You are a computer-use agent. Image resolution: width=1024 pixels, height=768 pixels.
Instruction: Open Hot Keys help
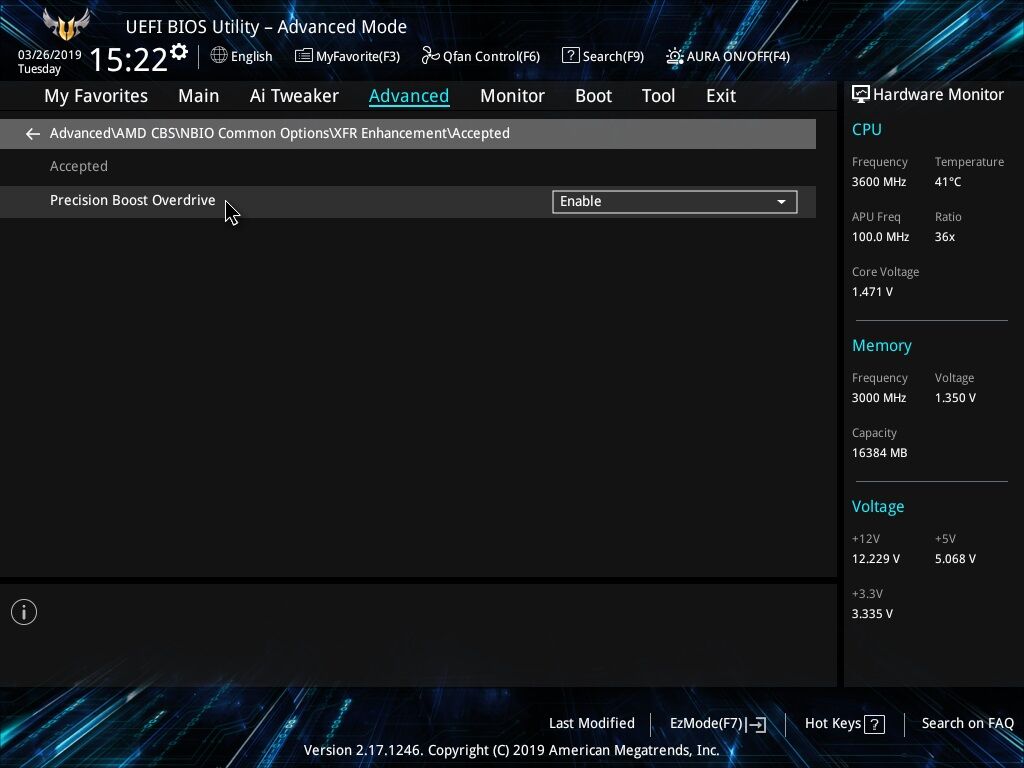click(844, 724)
